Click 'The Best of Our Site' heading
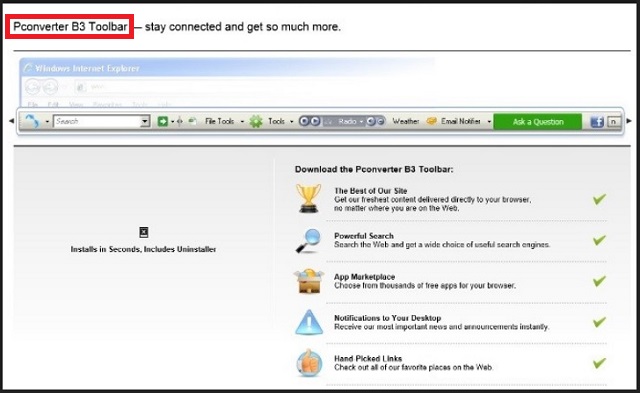640x393 pixels. [371, 191]
